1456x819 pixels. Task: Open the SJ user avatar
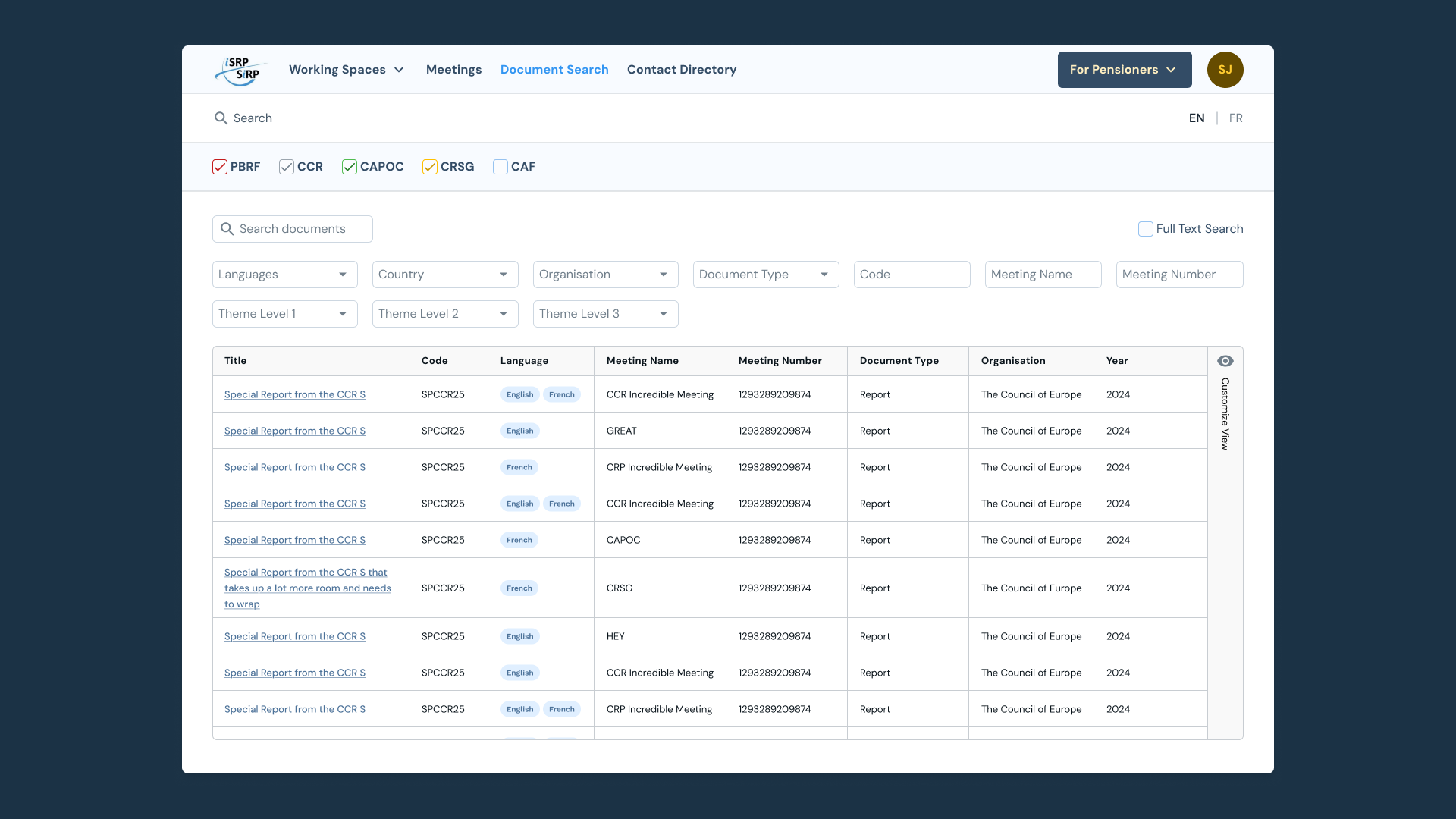pyautogui.click(x=1225, y=70)
